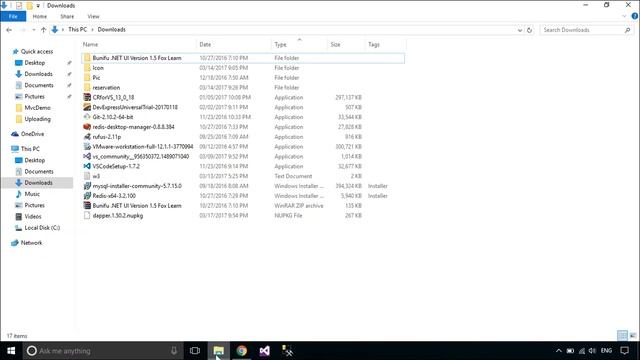Open the Home ribbon tab

tap(40, 16)
